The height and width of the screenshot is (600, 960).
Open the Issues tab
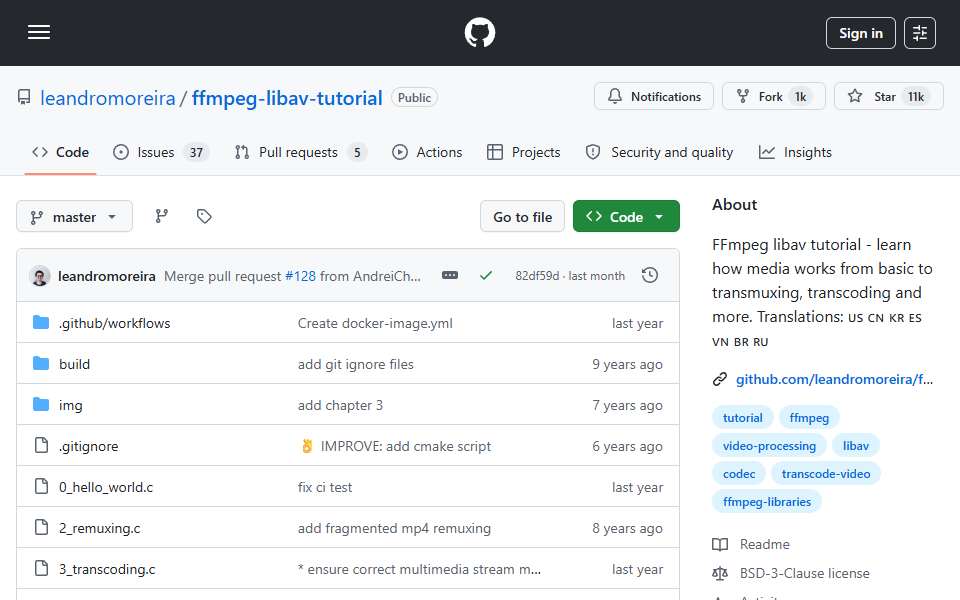(x=162, y=152)
